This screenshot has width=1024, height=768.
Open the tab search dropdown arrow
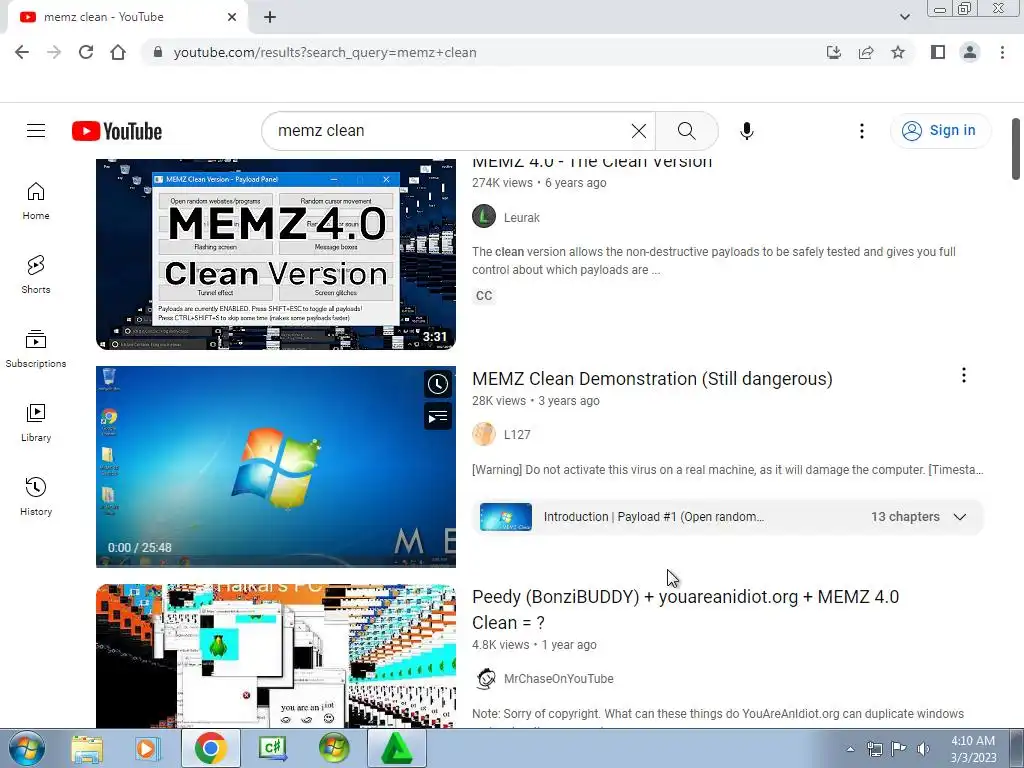click(x=904, y=17)
